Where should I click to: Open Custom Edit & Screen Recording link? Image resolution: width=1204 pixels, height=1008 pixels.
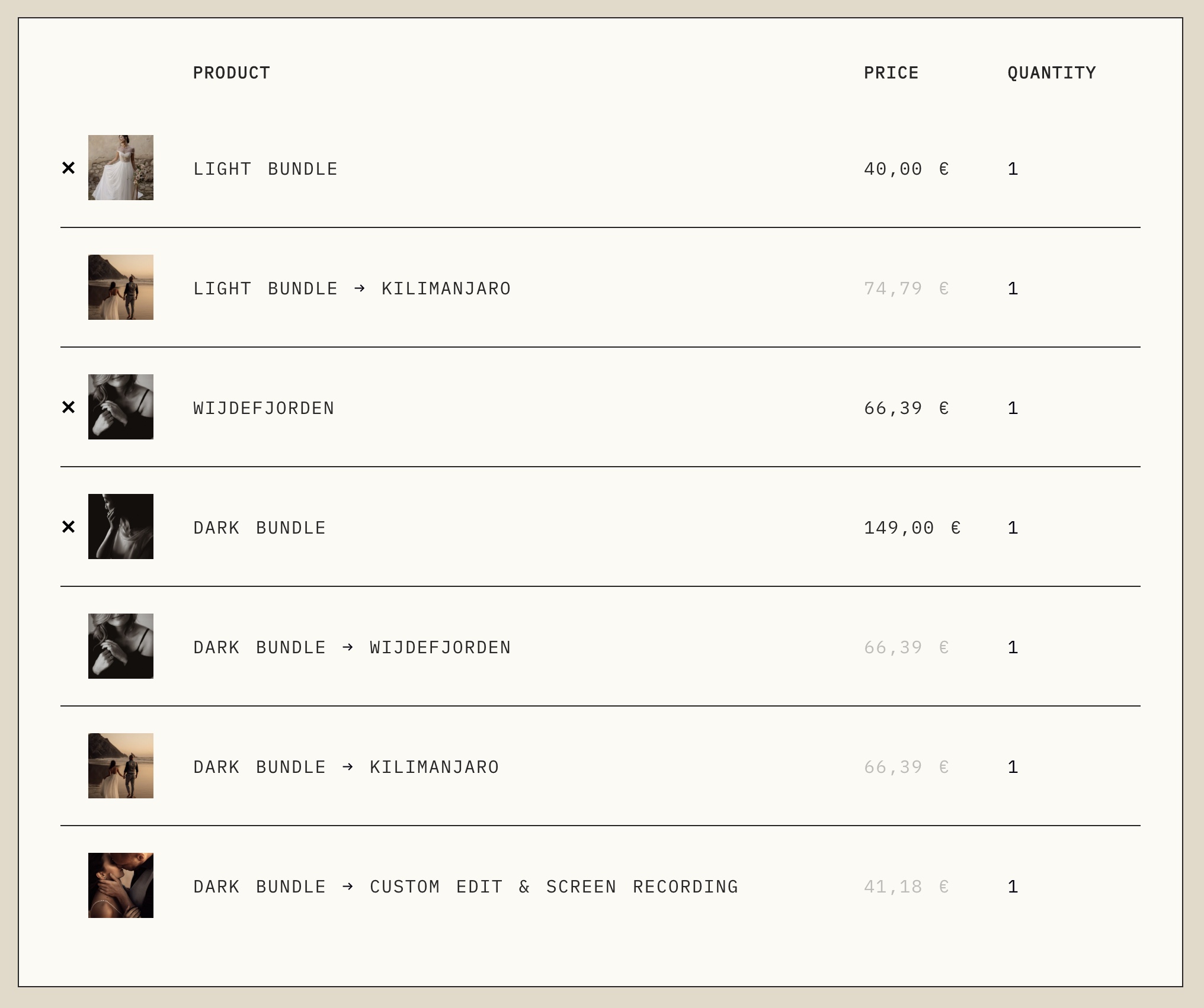point(466,887)
